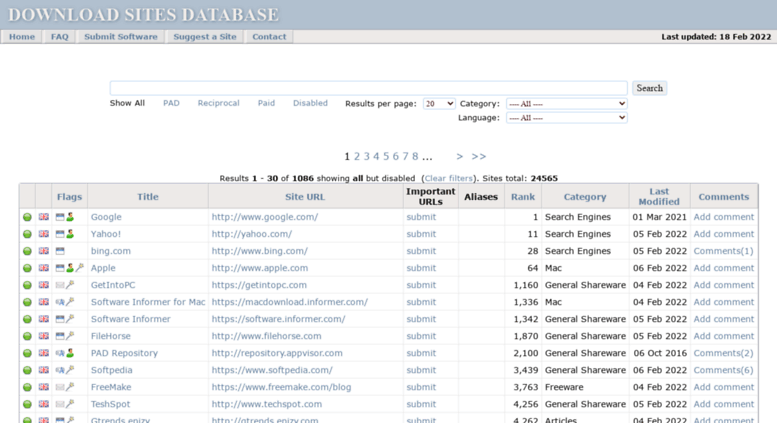
Task: Click the green status dot in Apple row
Action: click(x=27, y=268)
